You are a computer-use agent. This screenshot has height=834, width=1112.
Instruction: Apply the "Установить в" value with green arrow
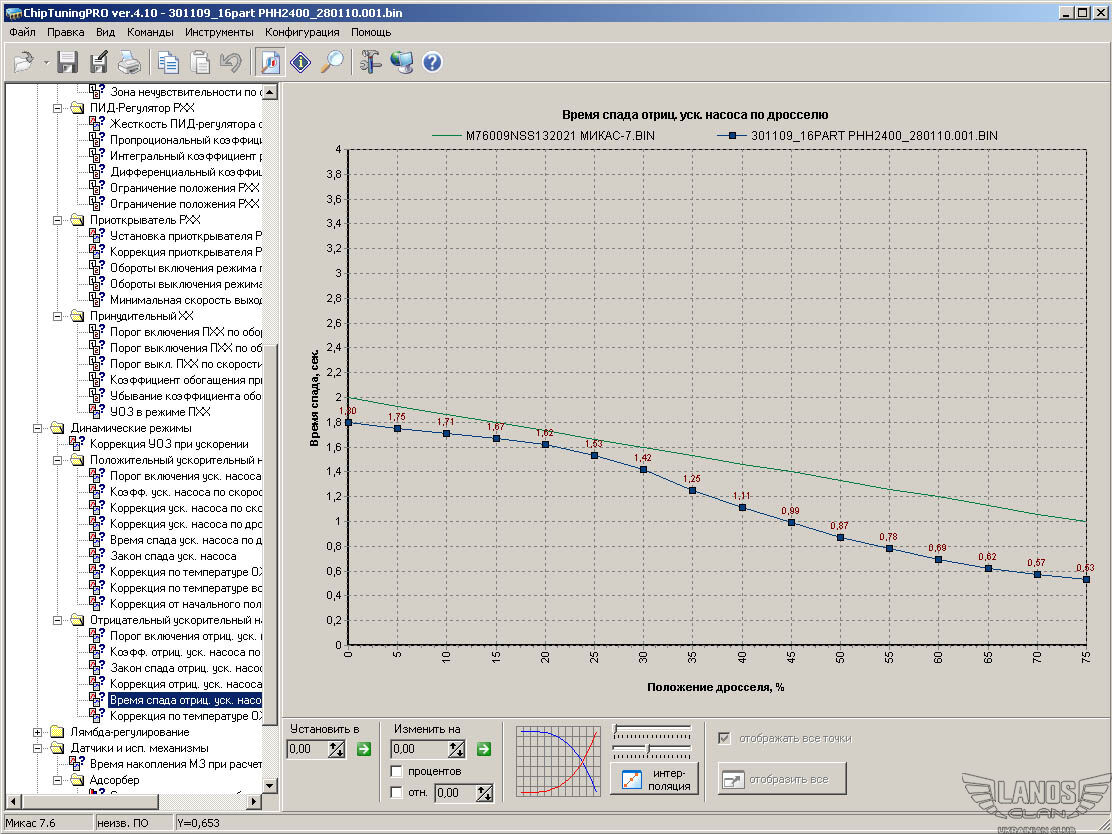pos(363,749)
